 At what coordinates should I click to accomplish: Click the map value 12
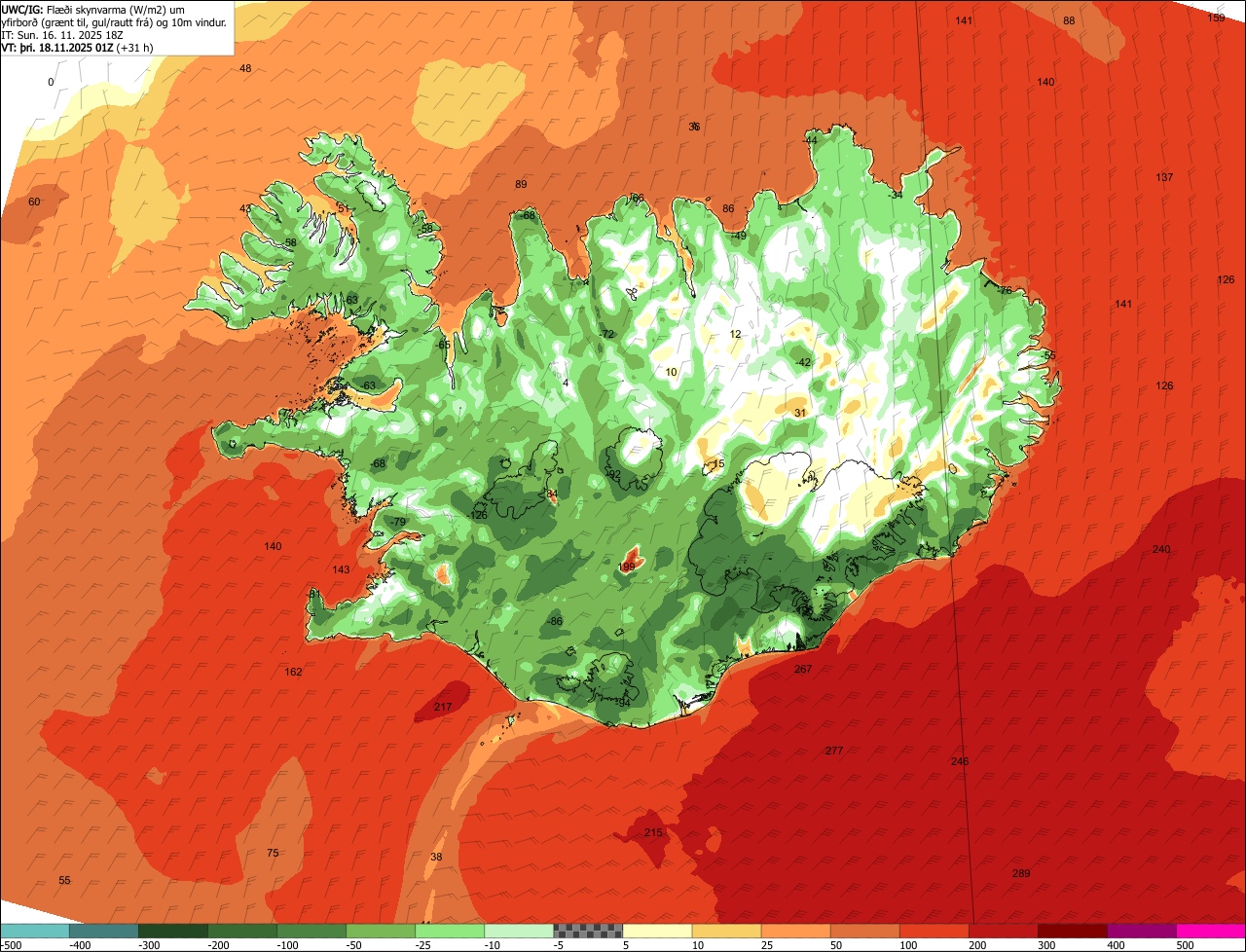tap(736, 334)
